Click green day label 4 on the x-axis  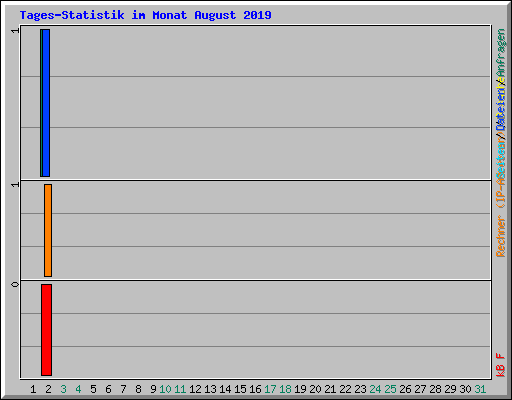pyautogui.click(x=78, y=389)
